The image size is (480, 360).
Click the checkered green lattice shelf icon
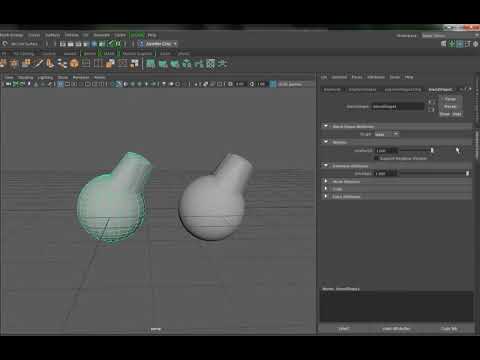pyautogui.click(x=211, y=63)
